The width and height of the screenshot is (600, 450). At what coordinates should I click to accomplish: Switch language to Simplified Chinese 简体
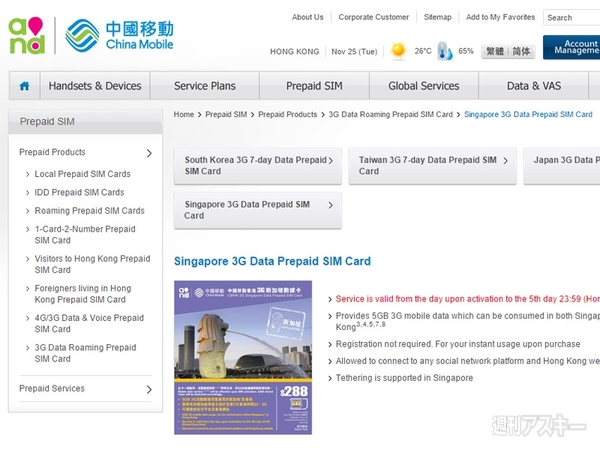(x=521, y=51)
